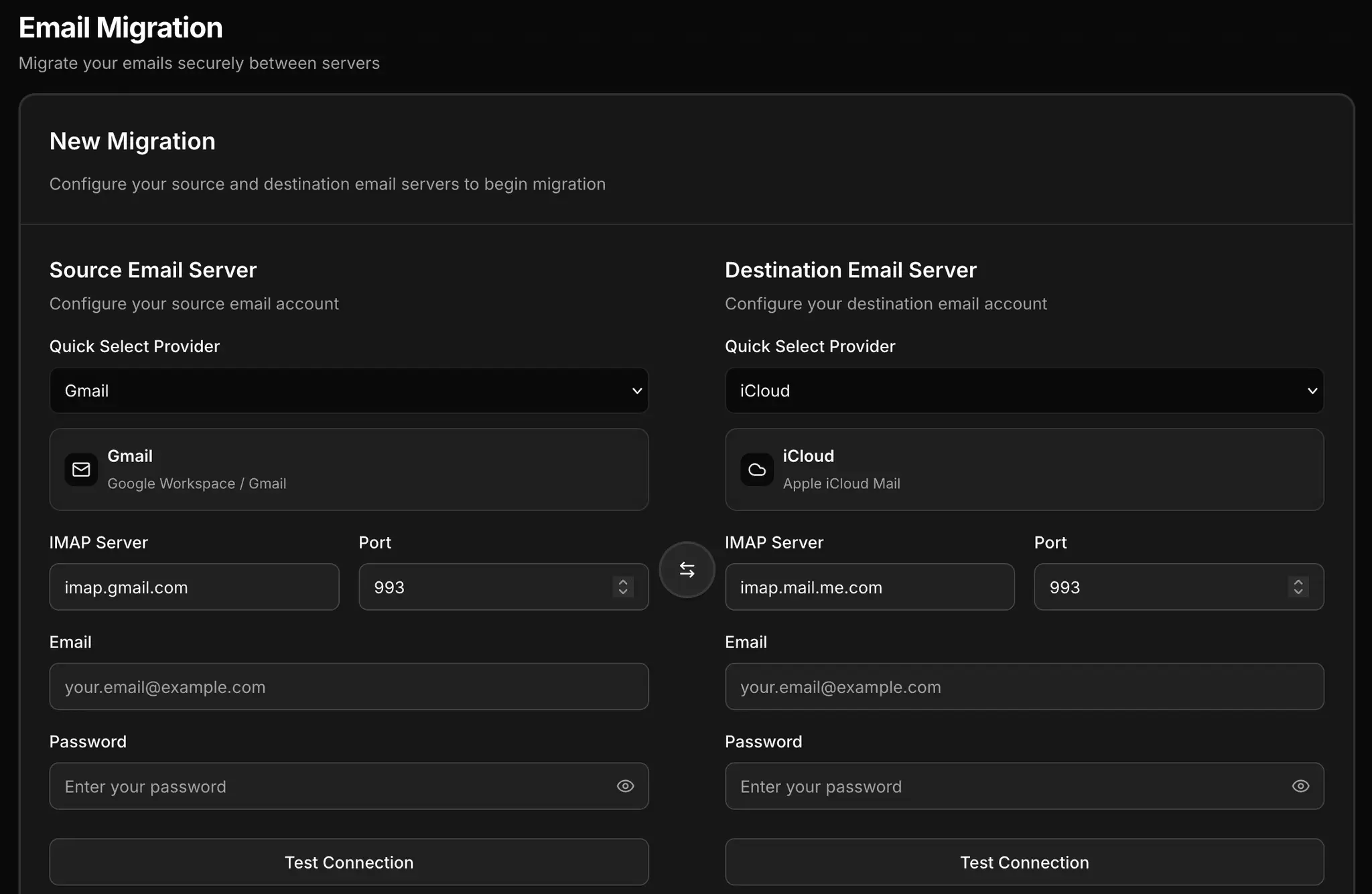The image size is (1372, 894).
Task: Focus source port 993 field
Action: 504,587
